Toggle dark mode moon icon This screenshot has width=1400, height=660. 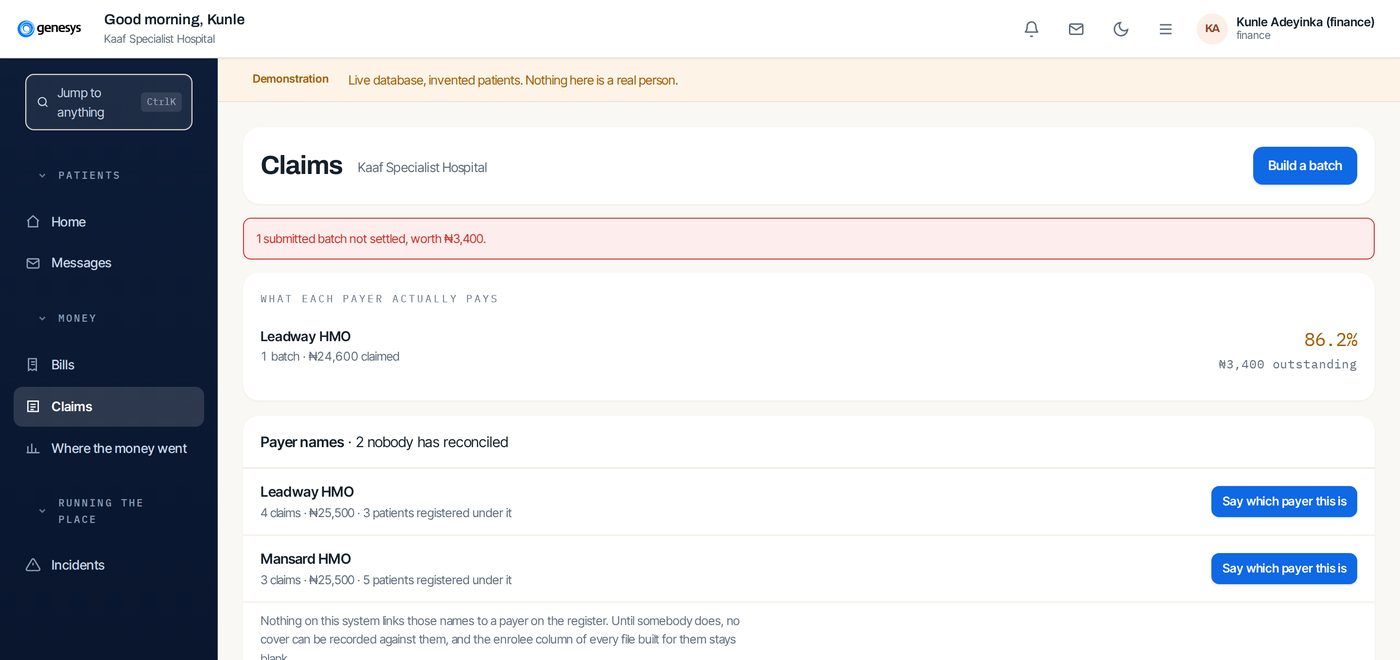[1121, 29]
